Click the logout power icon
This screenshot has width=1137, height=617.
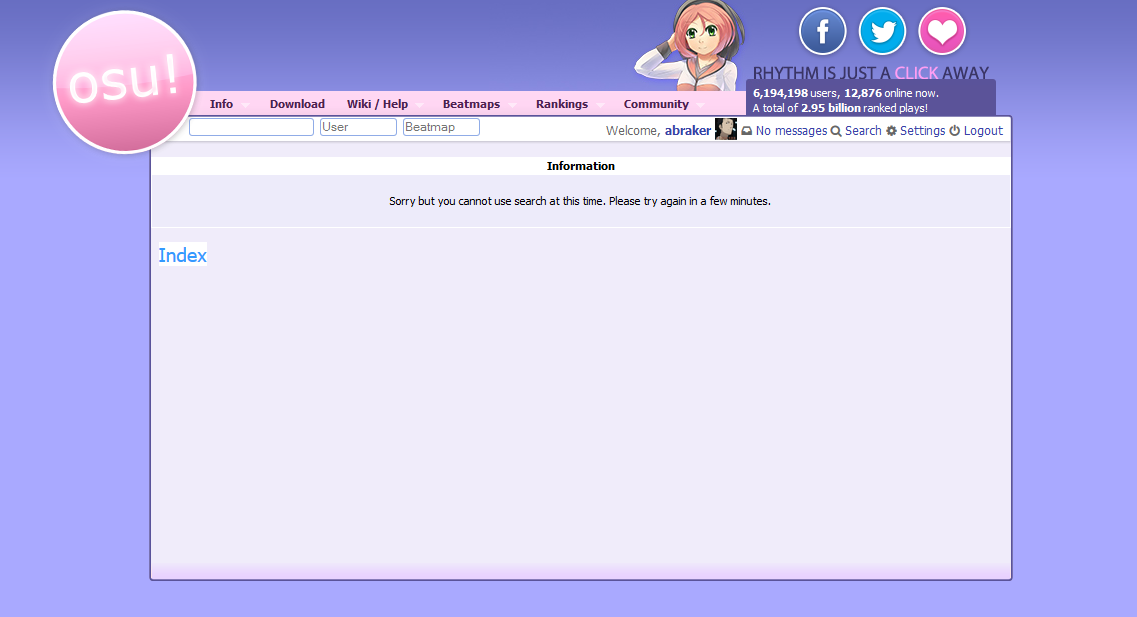point(954,131)
